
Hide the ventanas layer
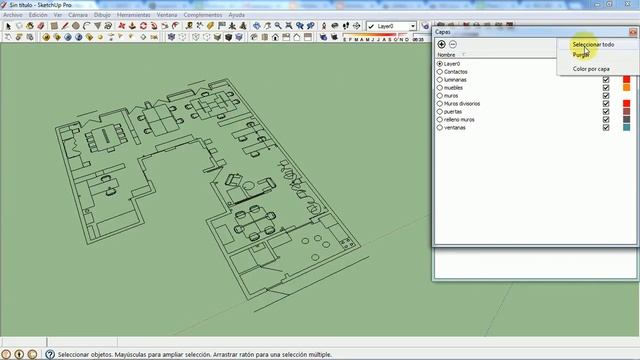click(606, 127)
